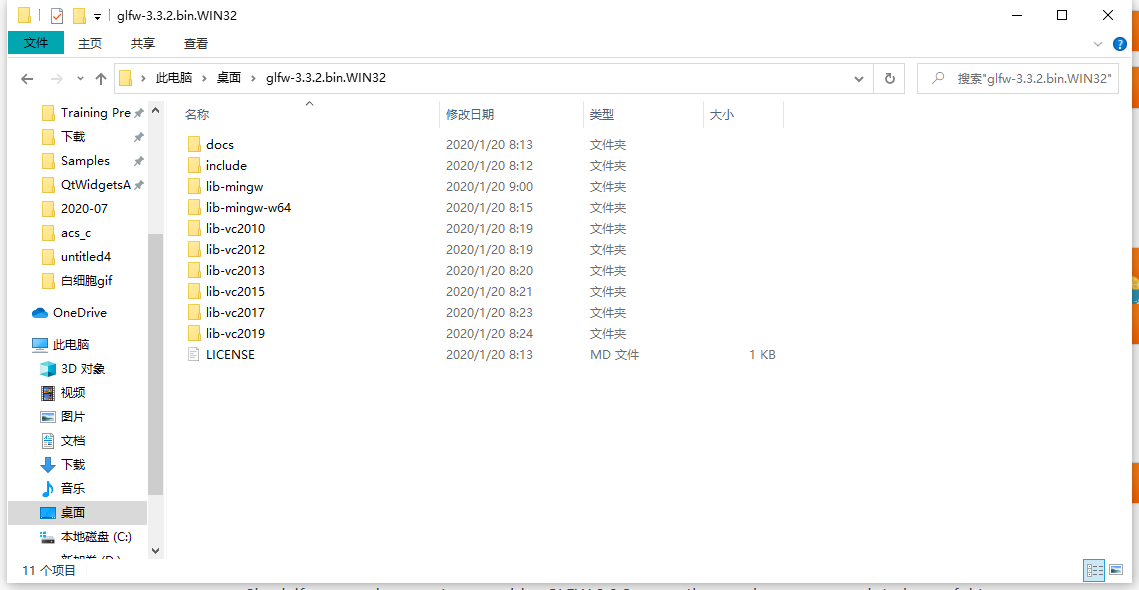Select the lib-vc2019 folder icon

click(x=193, y=334)
